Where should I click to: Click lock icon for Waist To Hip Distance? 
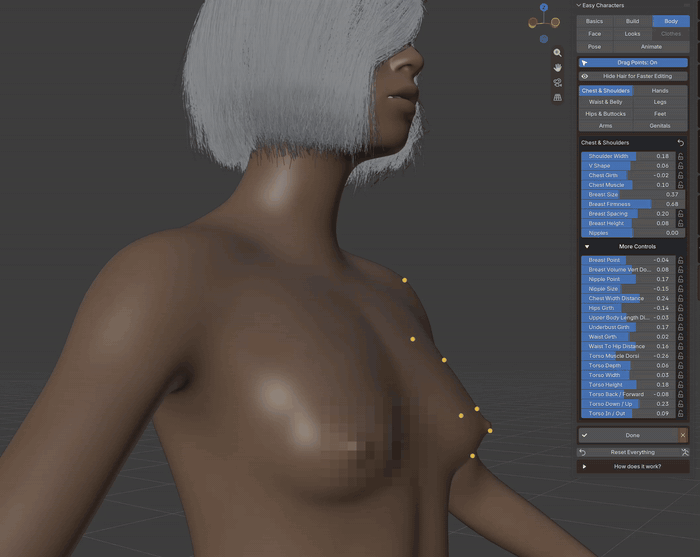coord(680,346)
